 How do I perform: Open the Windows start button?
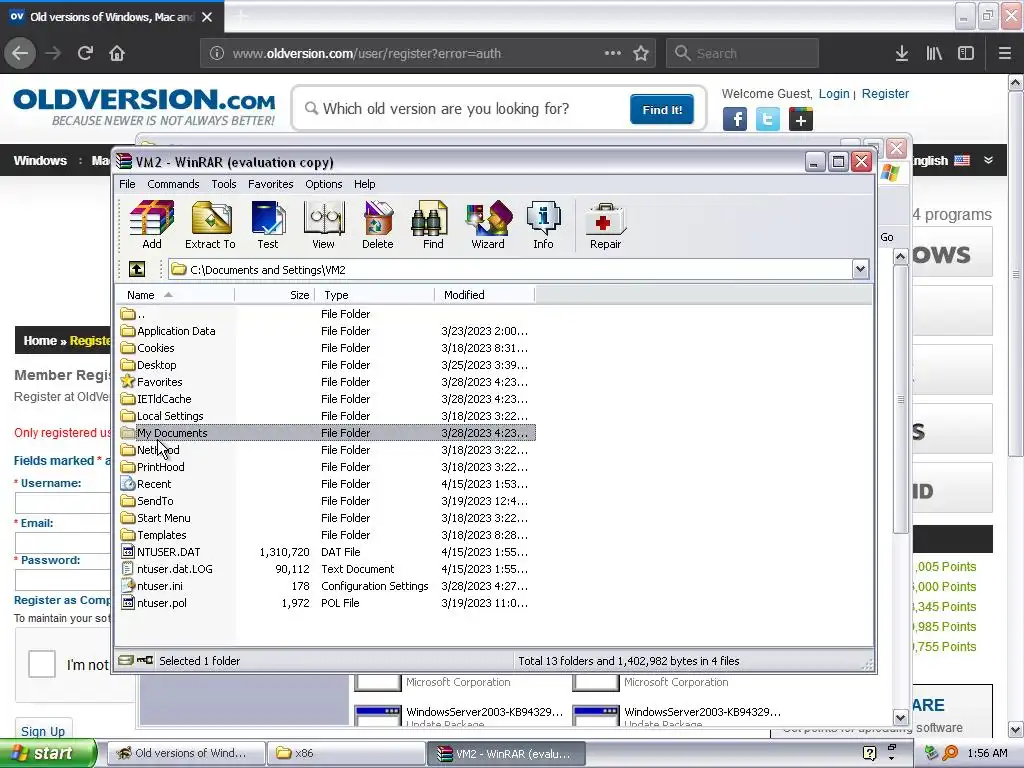(x=48, y=753)
